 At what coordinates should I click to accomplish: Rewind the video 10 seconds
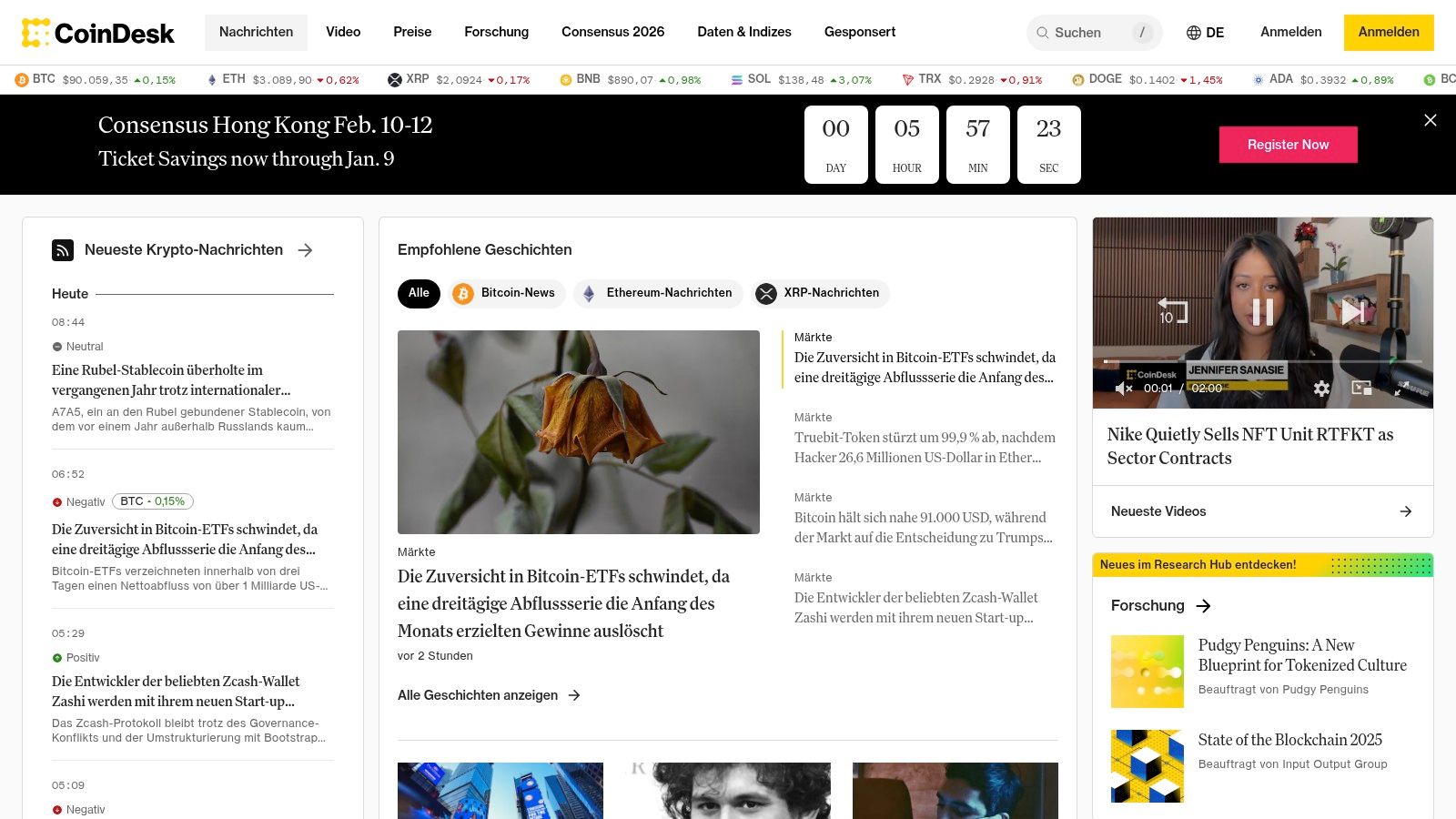coord(1173,312)
